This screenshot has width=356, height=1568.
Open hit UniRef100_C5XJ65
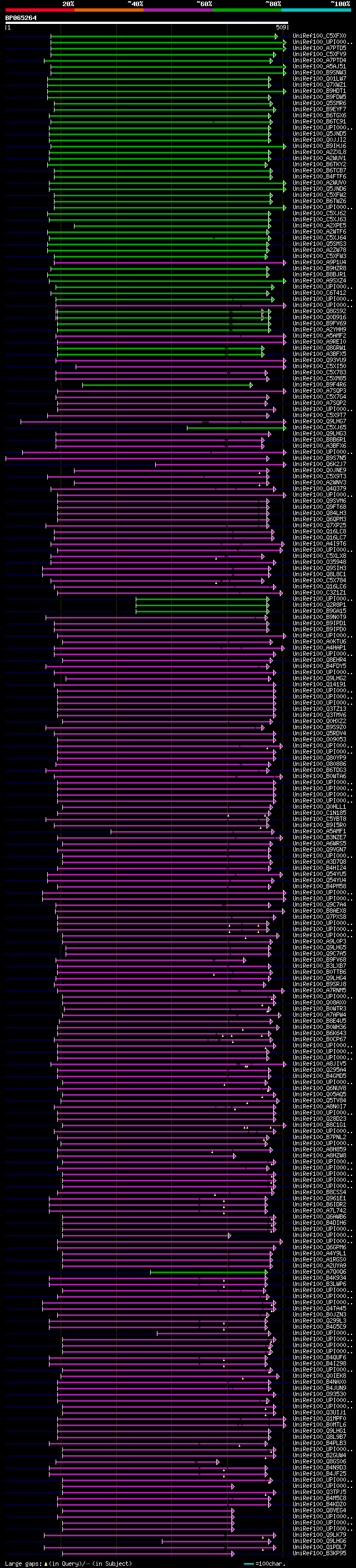319,427
